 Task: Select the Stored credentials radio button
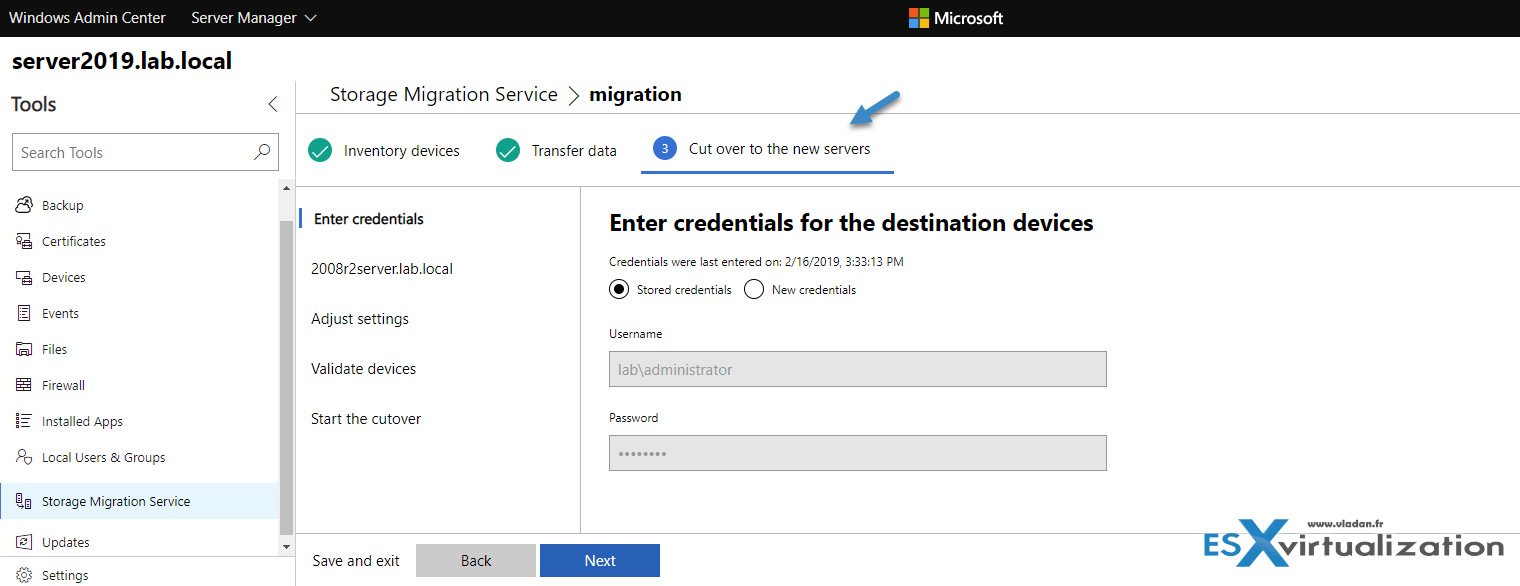click(619, 289)
